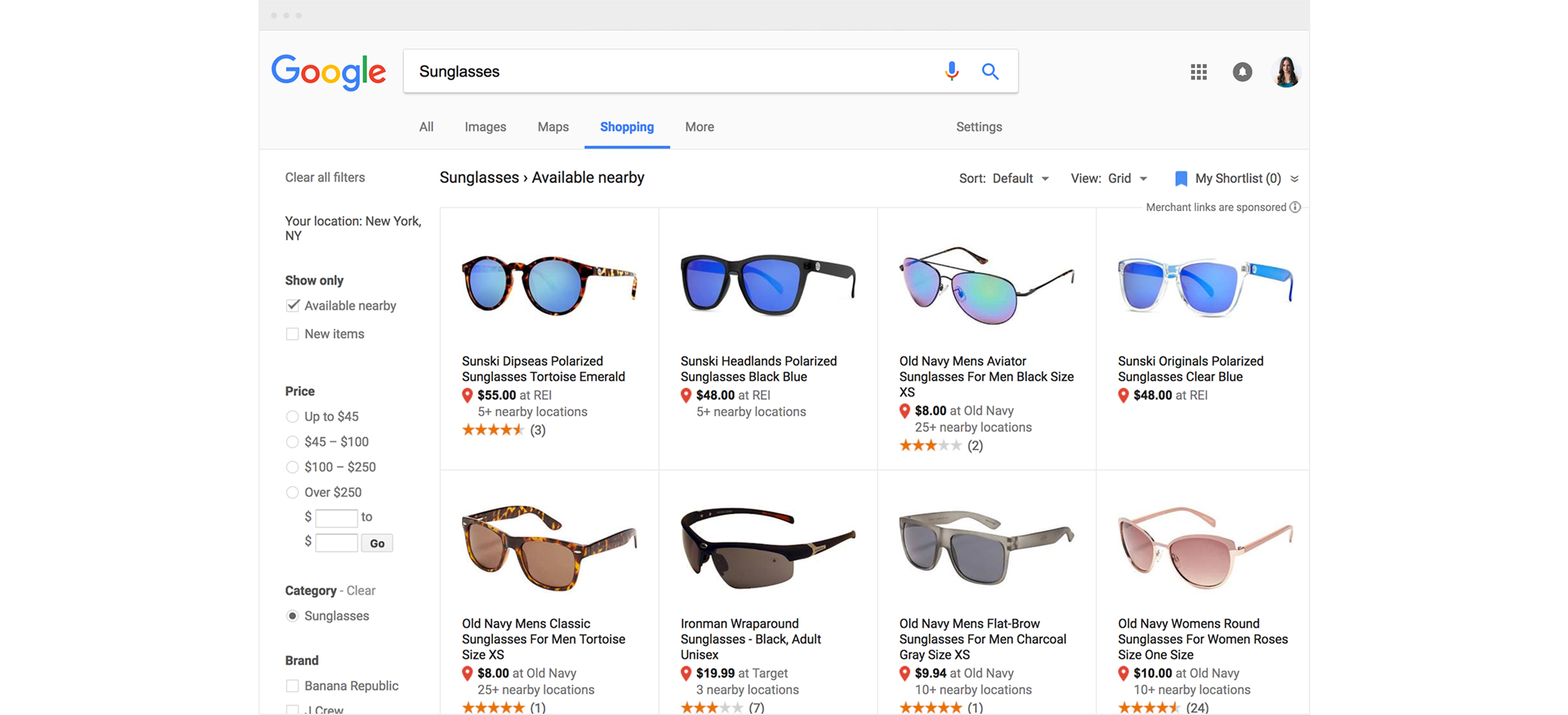This screenshot has width=1568, height=715.
Task: Click map pin beside Aviator $8.00 at Old Navy
Action: coord(904,411)
